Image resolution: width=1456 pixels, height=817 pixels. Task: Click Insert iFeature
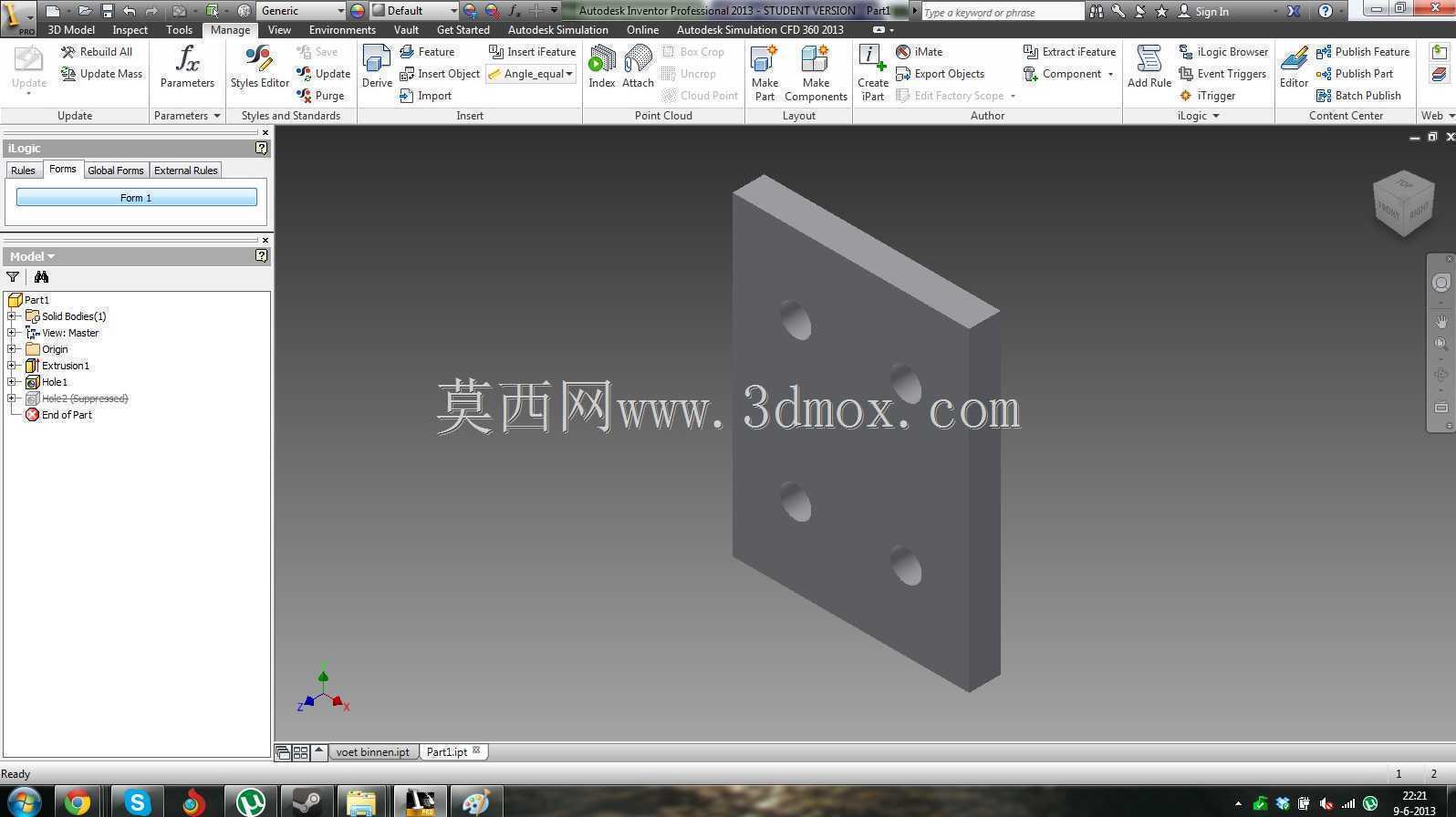[532, 52]
